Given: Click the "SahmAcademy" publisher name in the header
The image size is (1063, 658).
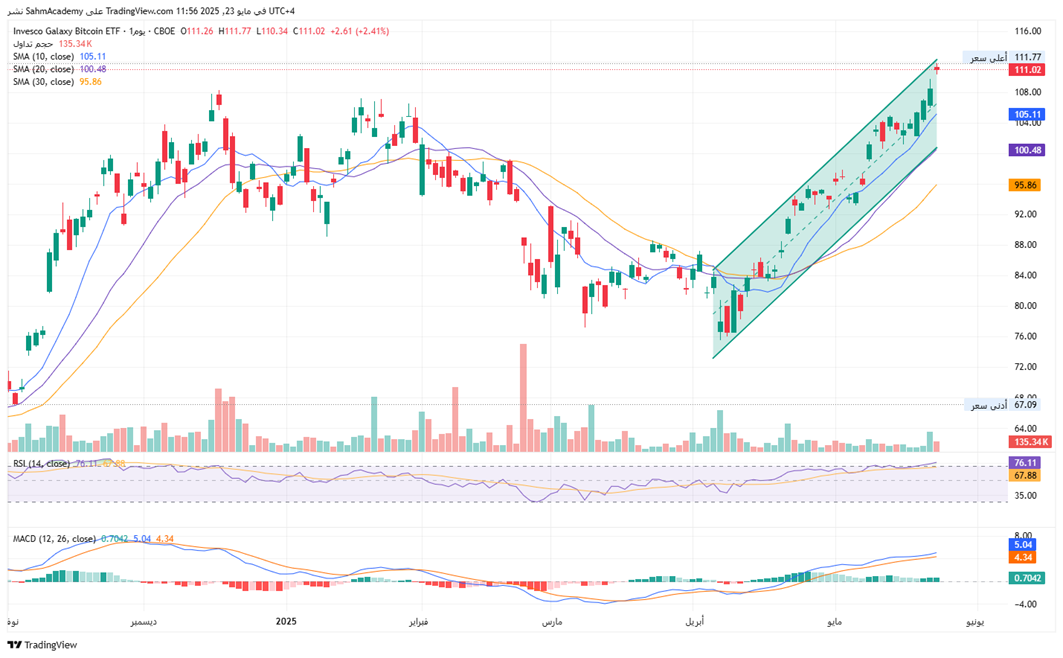Looking at the screenshot, I should [55, 12].
